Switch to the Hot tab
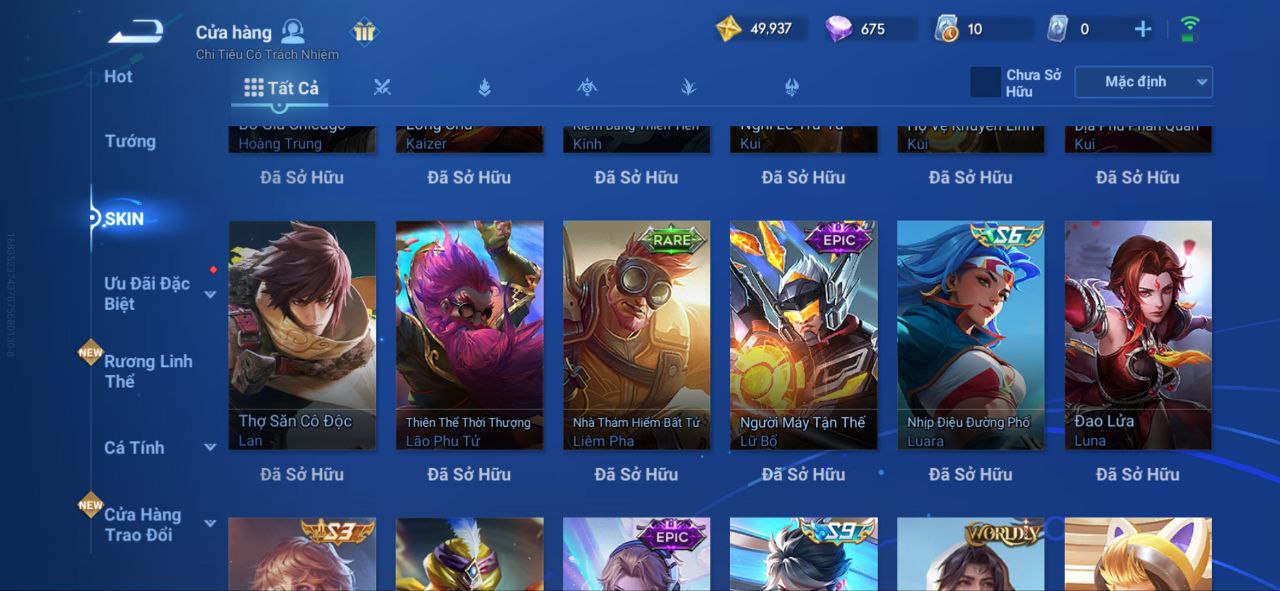This screenshot has width=1280, height=591. (x=118, y=76)
